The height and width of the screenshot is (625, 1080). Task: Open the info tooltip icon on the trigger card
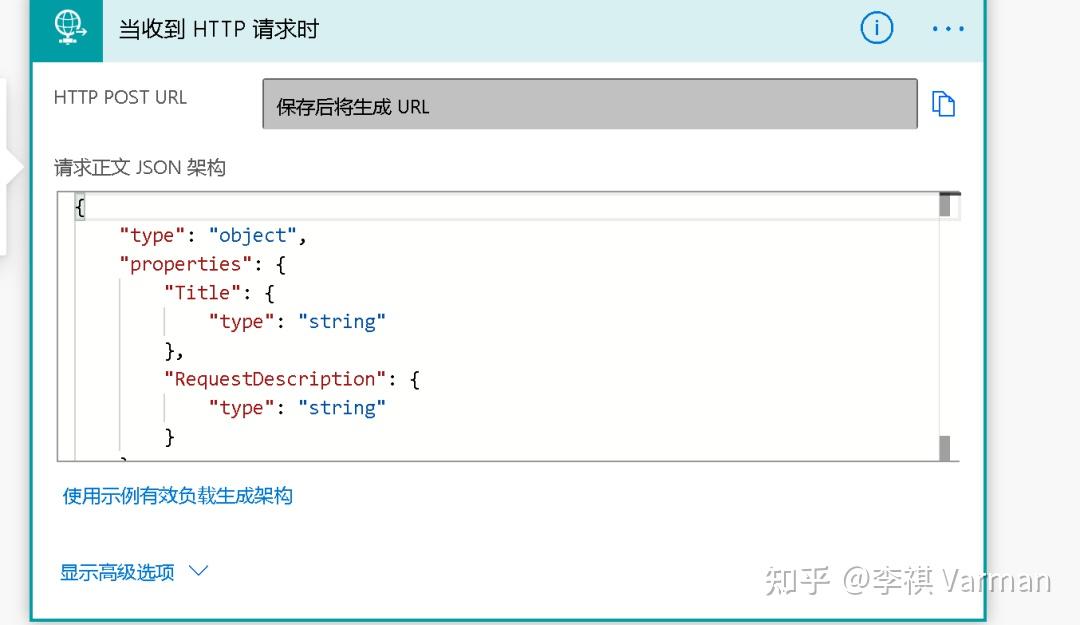point(877,28)
